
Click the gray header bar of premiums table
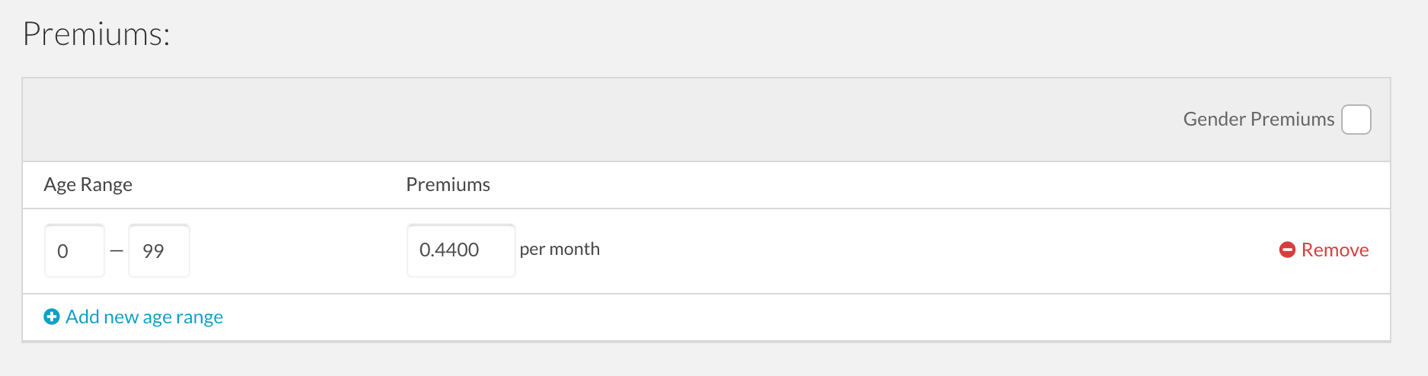[x=600, y=120]
